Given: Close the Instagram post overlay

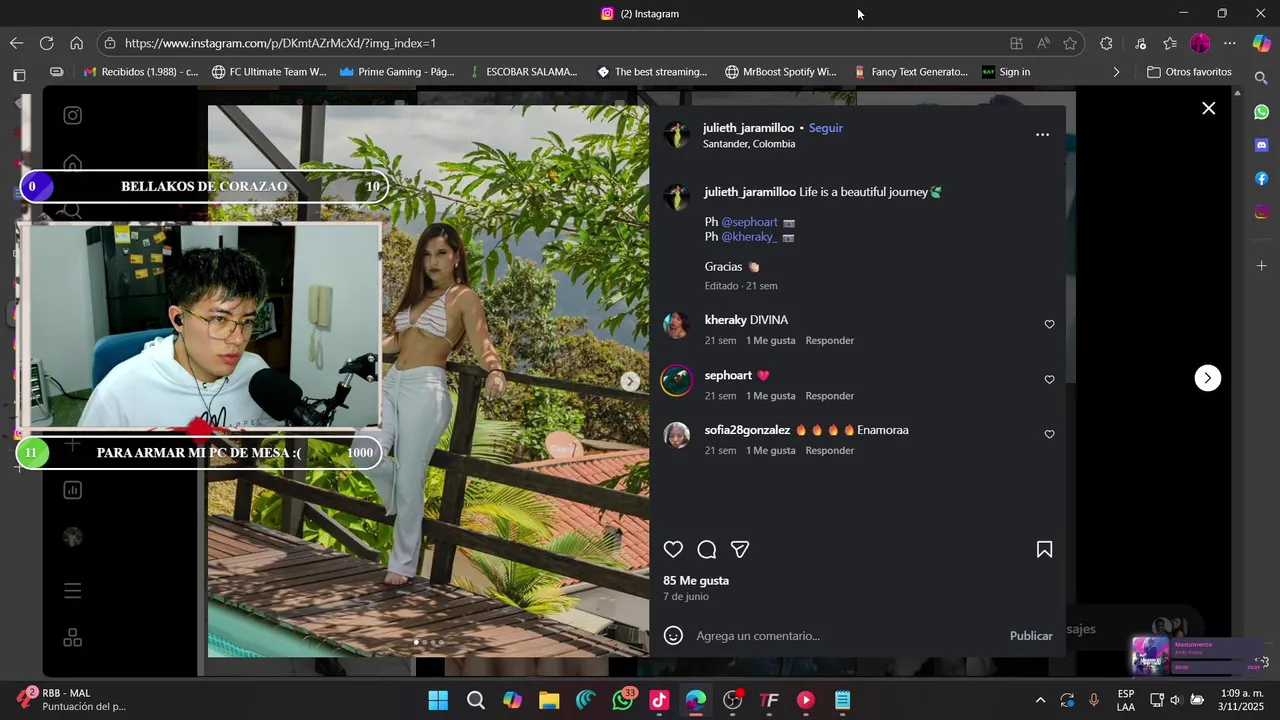Looking at the screenshot, I should (1208, 108).
